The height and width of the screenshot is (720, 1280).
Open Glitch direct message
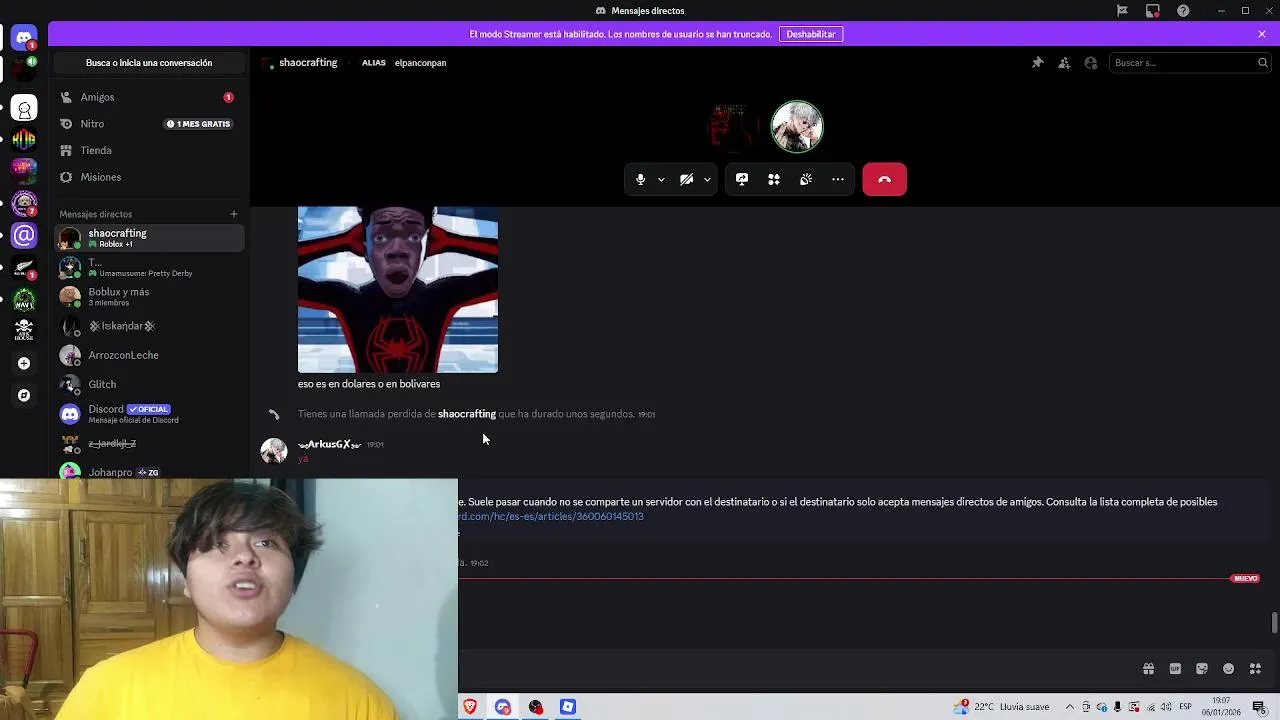pos(148,384)
